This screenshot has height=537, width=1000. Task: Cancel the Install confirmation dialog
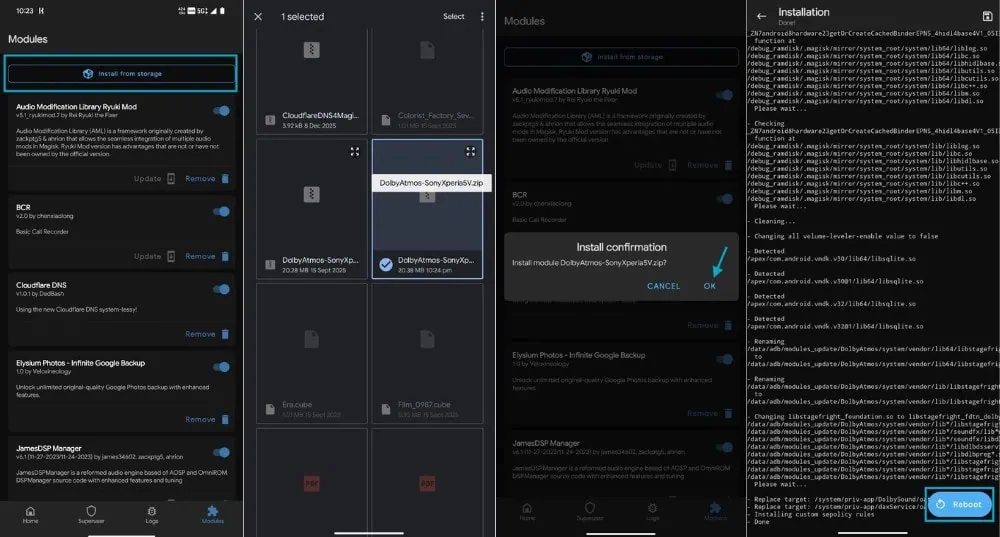[663, 286]
